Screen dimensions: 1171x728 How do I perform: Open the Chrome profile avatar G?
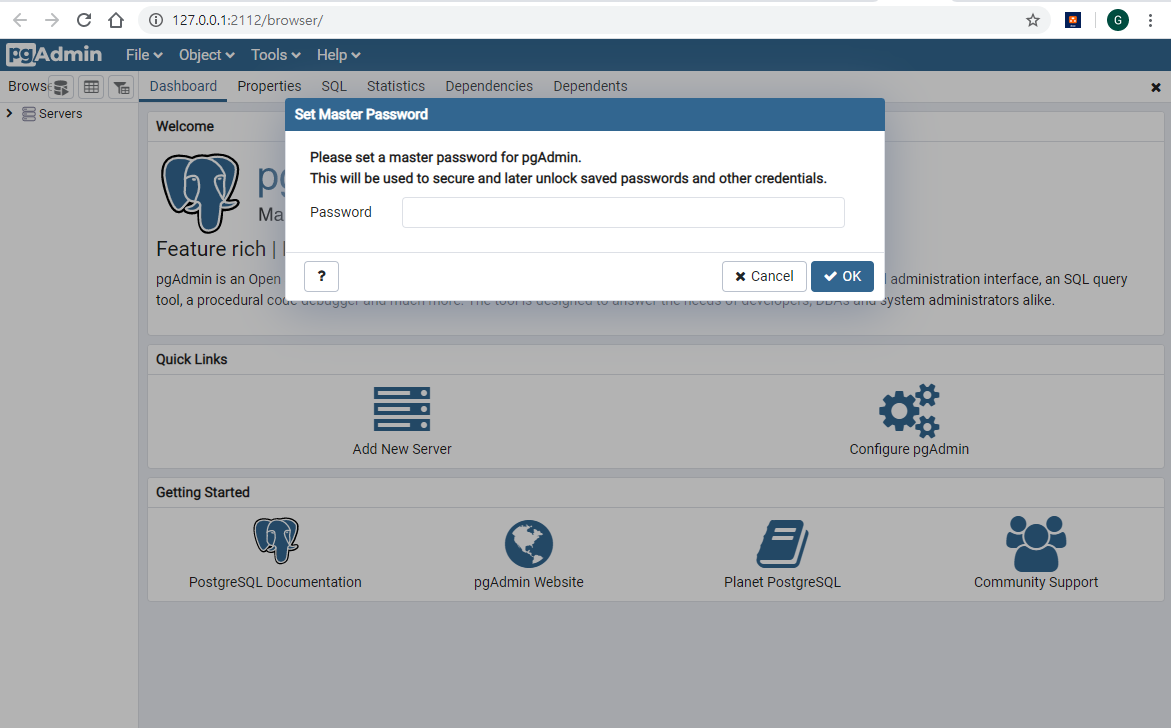click(1117, 20)
